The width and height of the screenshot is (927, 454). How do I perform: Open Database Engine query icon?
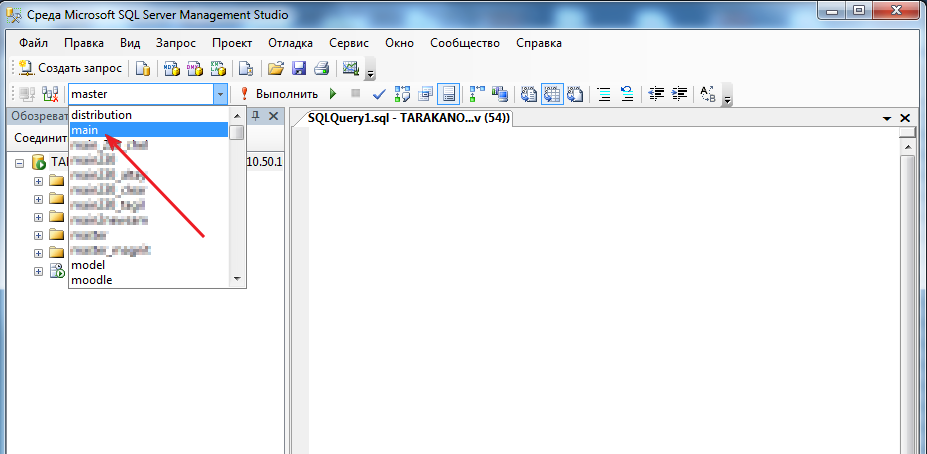click(142, 69)
